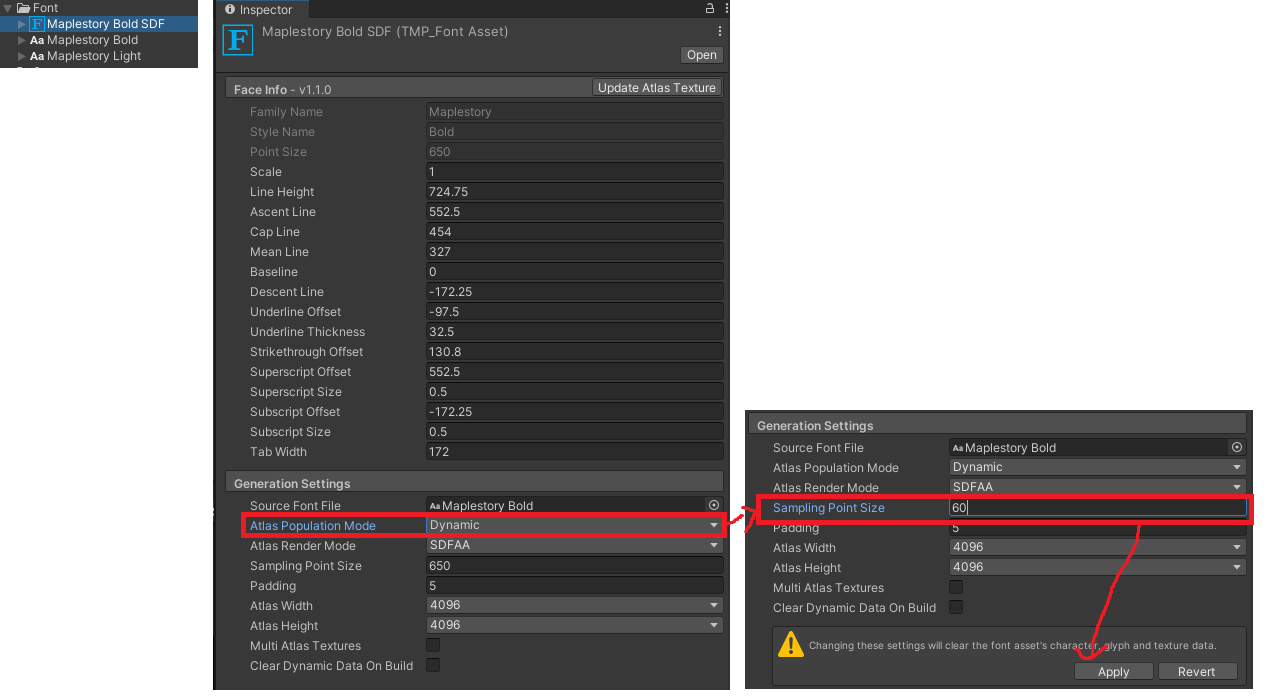Click the Superscript Size field
The height and width of the screenshot is (697, 1272).
575,391
